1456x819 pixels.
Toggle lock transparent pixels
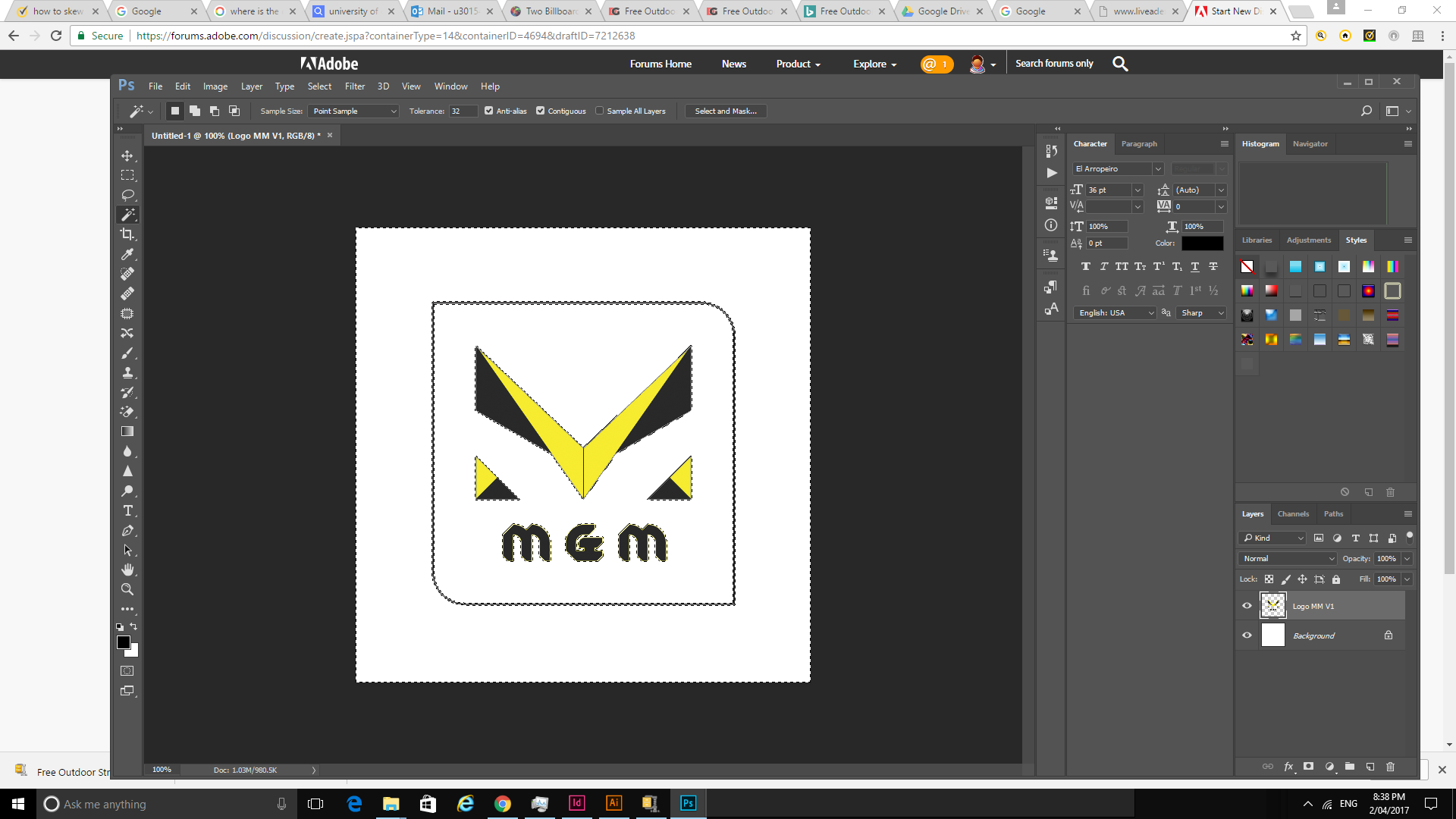1269,579
